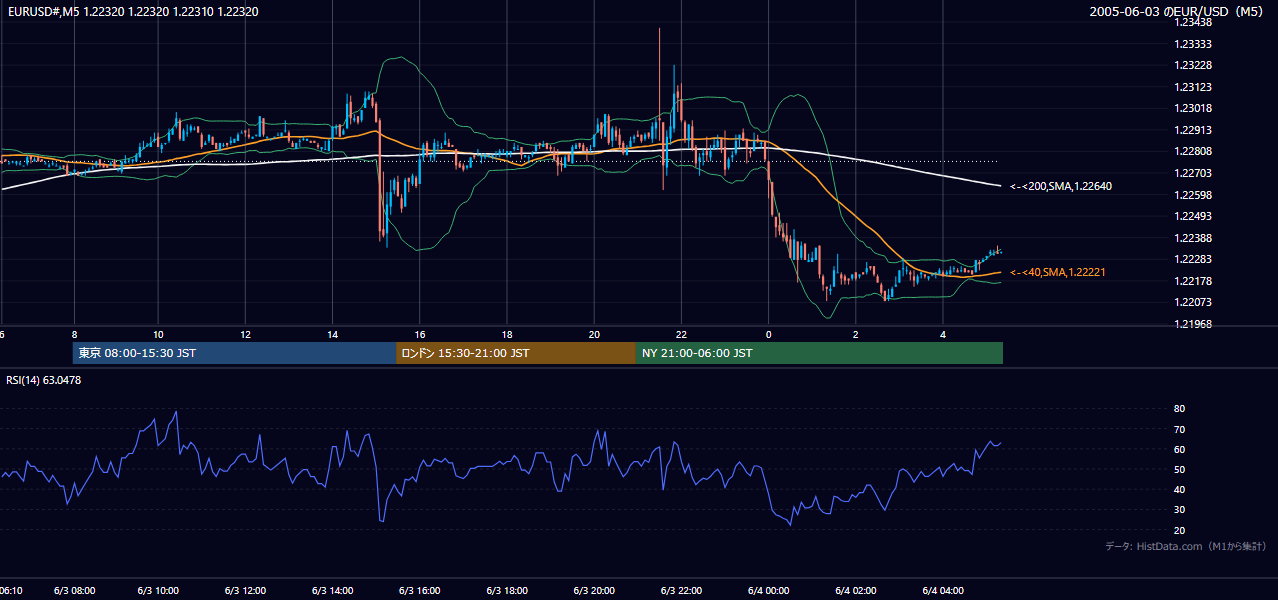Click the RSI axis level 60 label
This screenshot has height=600, width=1278.
click(1180, 449)
